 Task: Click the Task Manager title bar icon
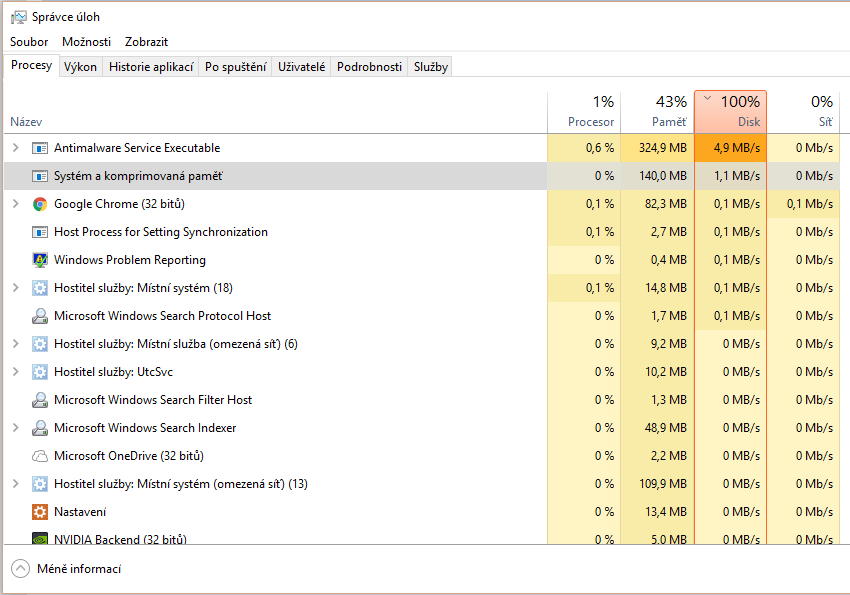click(18, 17)
